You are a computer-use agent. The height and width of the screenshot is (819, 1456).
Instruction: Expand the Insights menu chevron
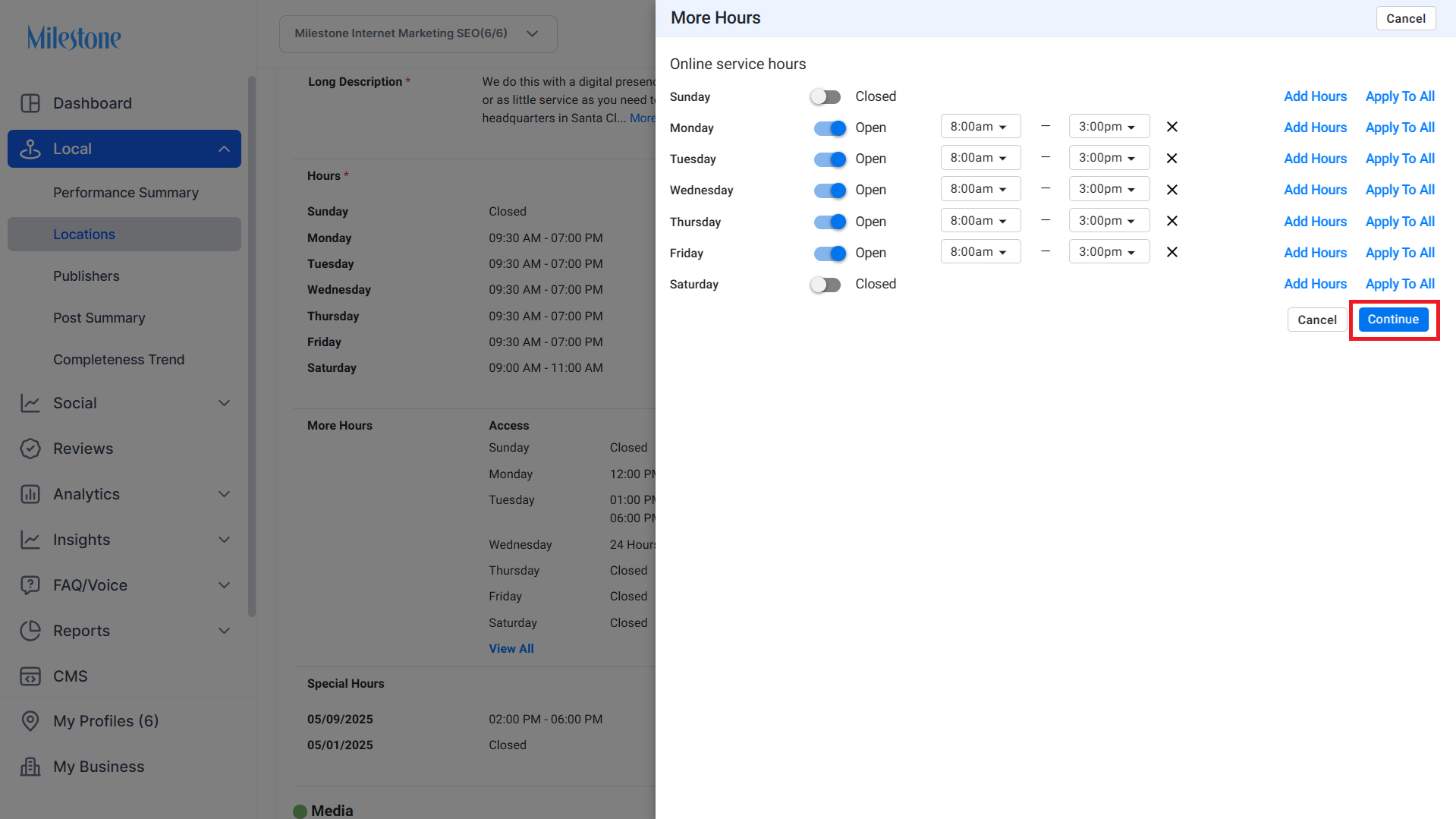click(x=224, y=540)
